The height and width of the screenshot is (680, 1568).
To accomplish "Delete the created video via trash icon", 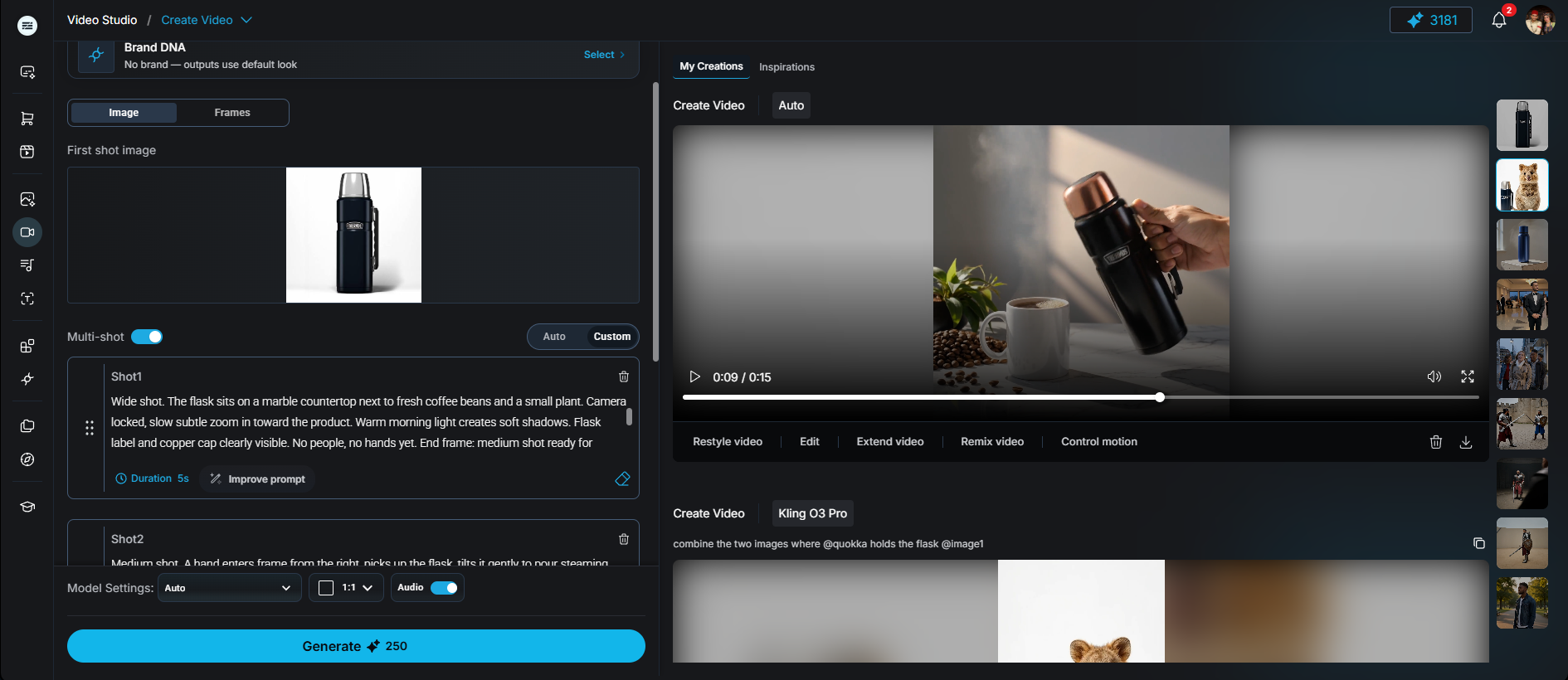I will click(1436, 442).
